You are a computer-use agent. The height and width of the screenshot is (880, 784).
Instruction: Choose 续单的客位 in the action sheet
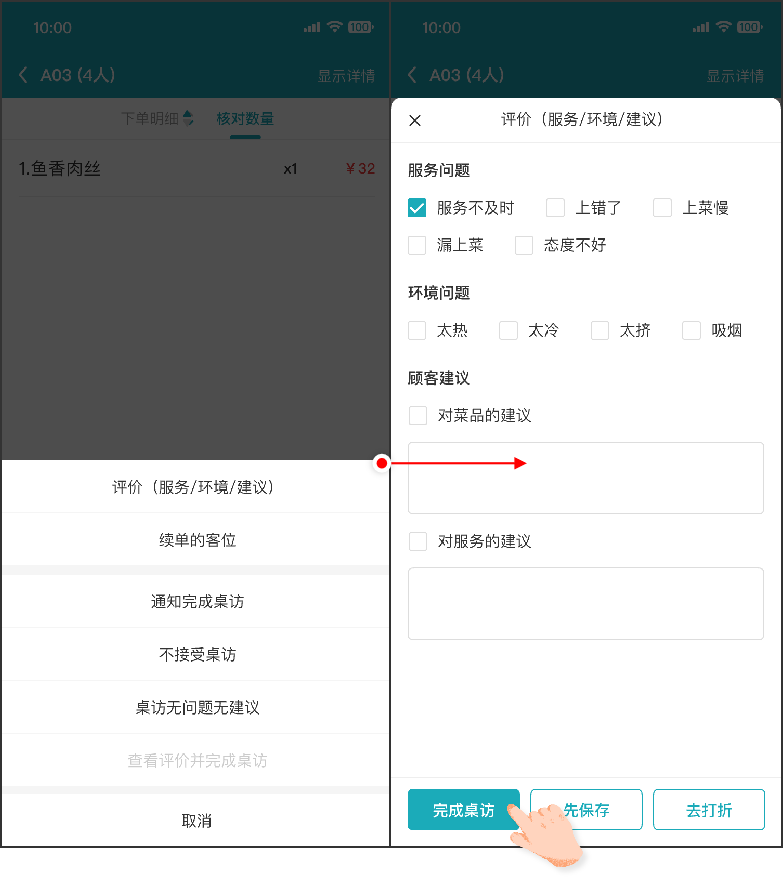click(x=194, y=540)
